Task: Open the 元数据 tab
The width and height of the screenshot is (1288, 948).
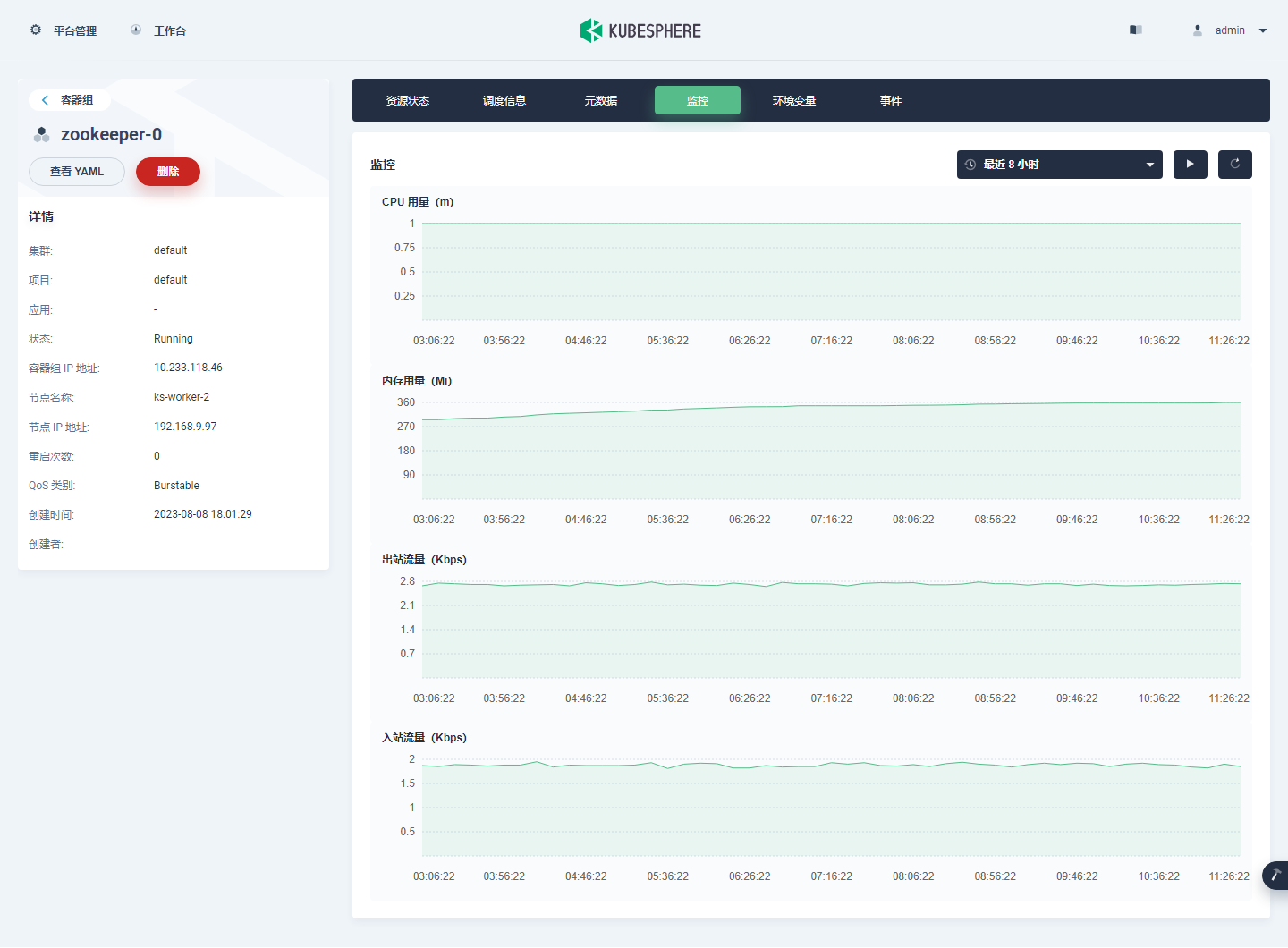Action: pyautogui.click(x=601, y=100)
